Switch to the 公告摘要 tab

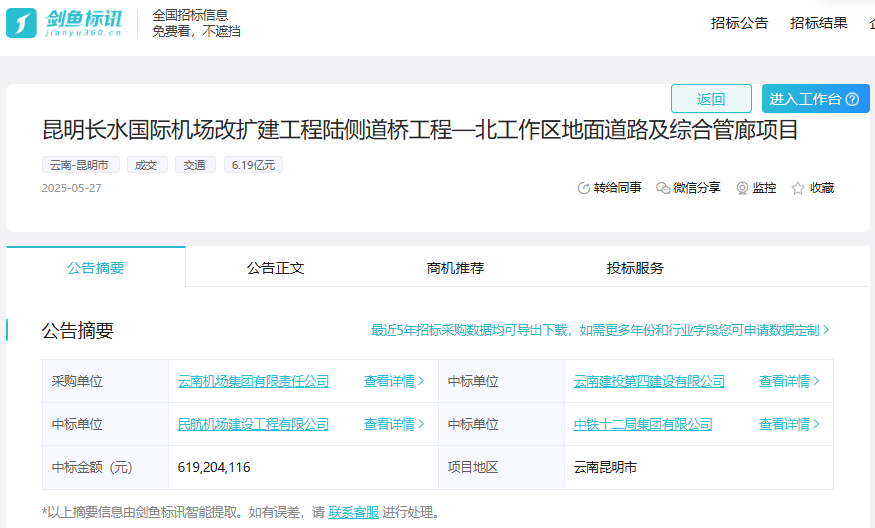coord(95,267)
